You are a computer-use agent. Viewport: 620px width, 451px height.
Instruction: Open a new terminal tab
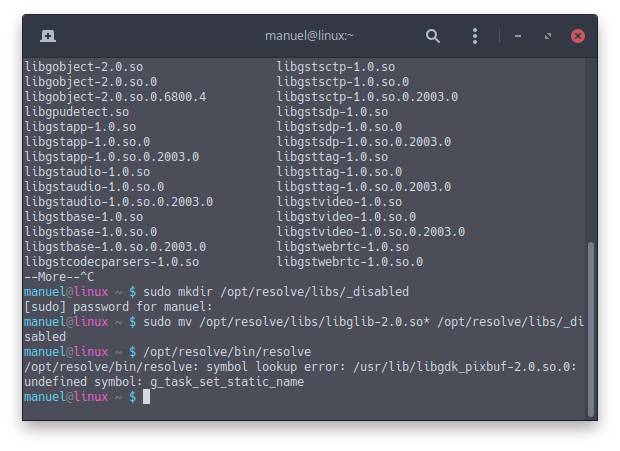coord(48,36)
